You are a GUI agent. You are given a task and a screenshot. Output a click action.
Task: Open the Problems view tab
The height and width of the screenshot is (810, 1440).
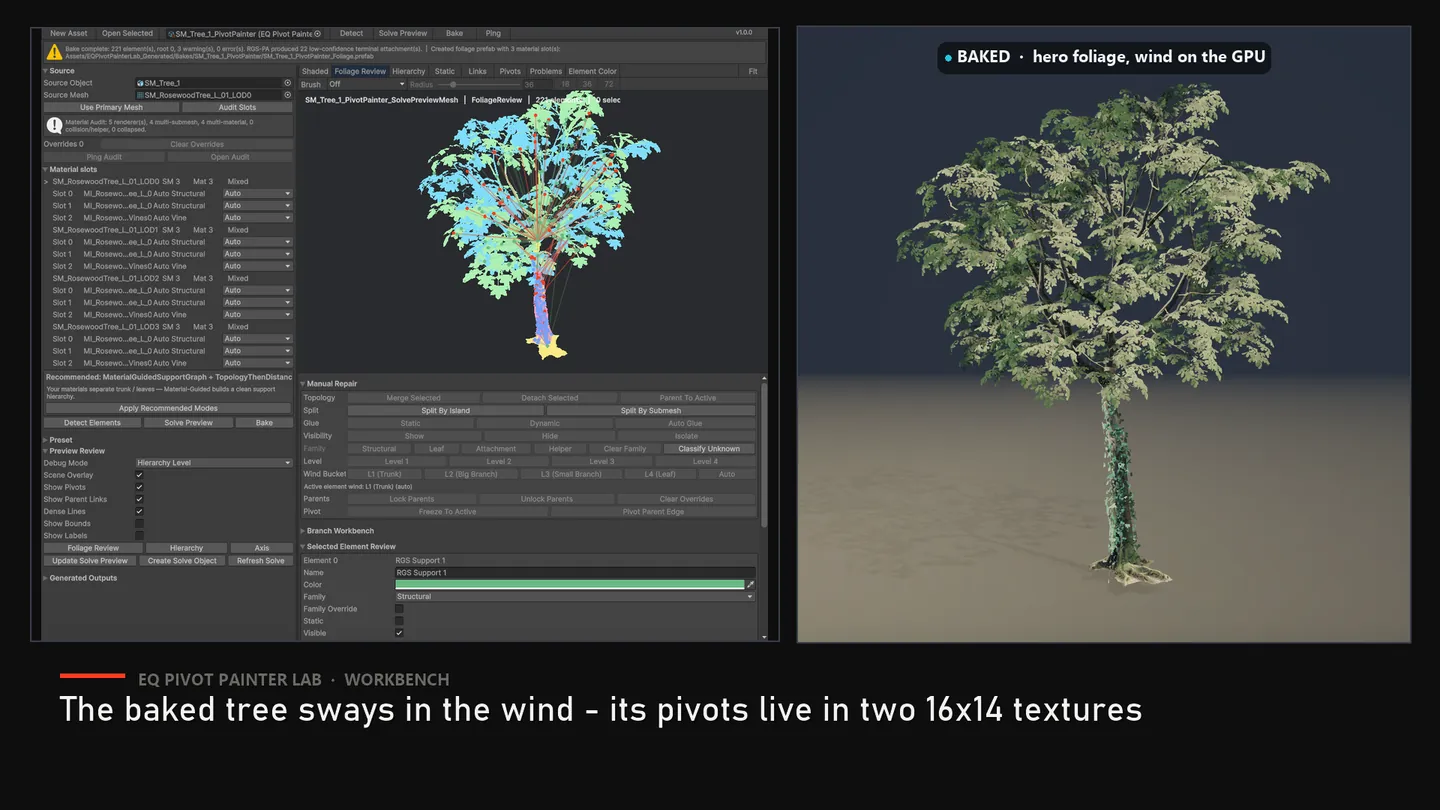tap(546, 72)
